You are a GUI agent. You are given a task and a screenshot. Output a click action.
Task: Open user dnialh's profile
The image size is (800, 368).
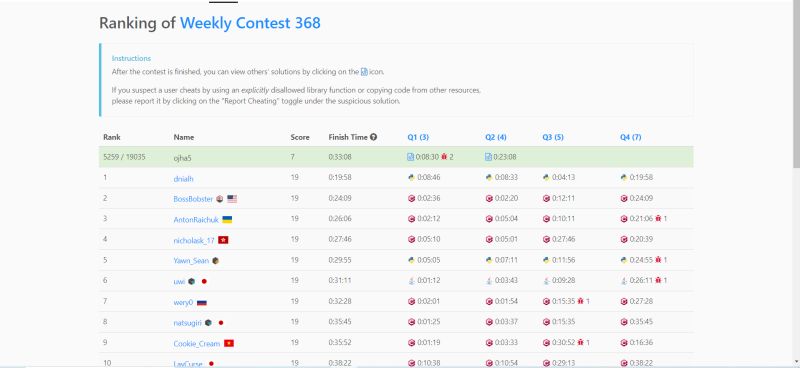[x=184, y=179]
